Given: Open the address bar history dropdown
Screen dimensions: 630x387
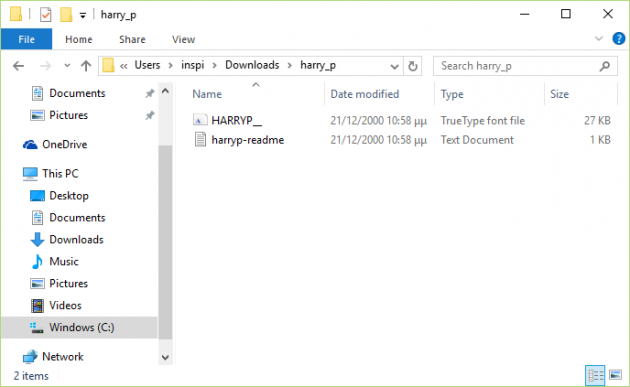Looking at the screenshot, I should point(394,66).
